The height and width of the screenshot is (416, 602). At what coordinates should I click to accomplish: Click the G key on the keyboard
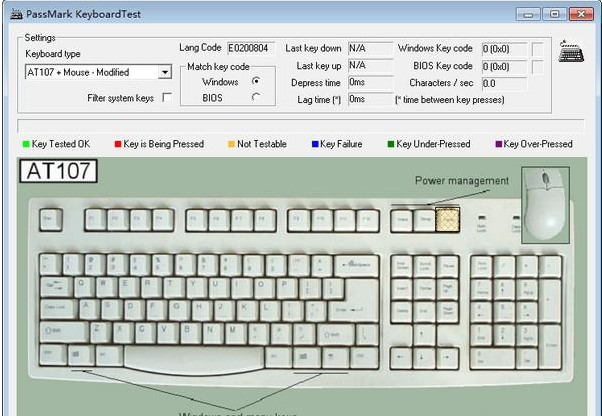pyautogui.click(x=180, y=310)
